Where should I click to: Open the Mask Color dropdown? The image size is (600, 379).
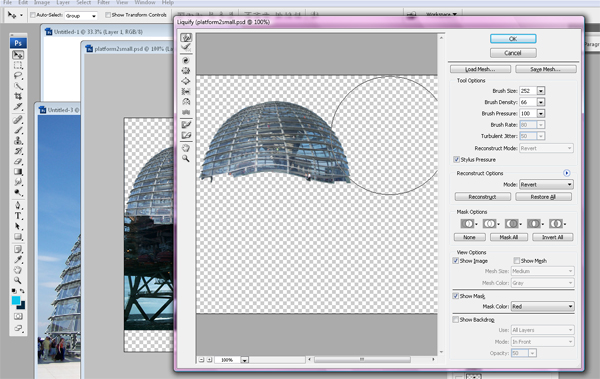(543, 306)
